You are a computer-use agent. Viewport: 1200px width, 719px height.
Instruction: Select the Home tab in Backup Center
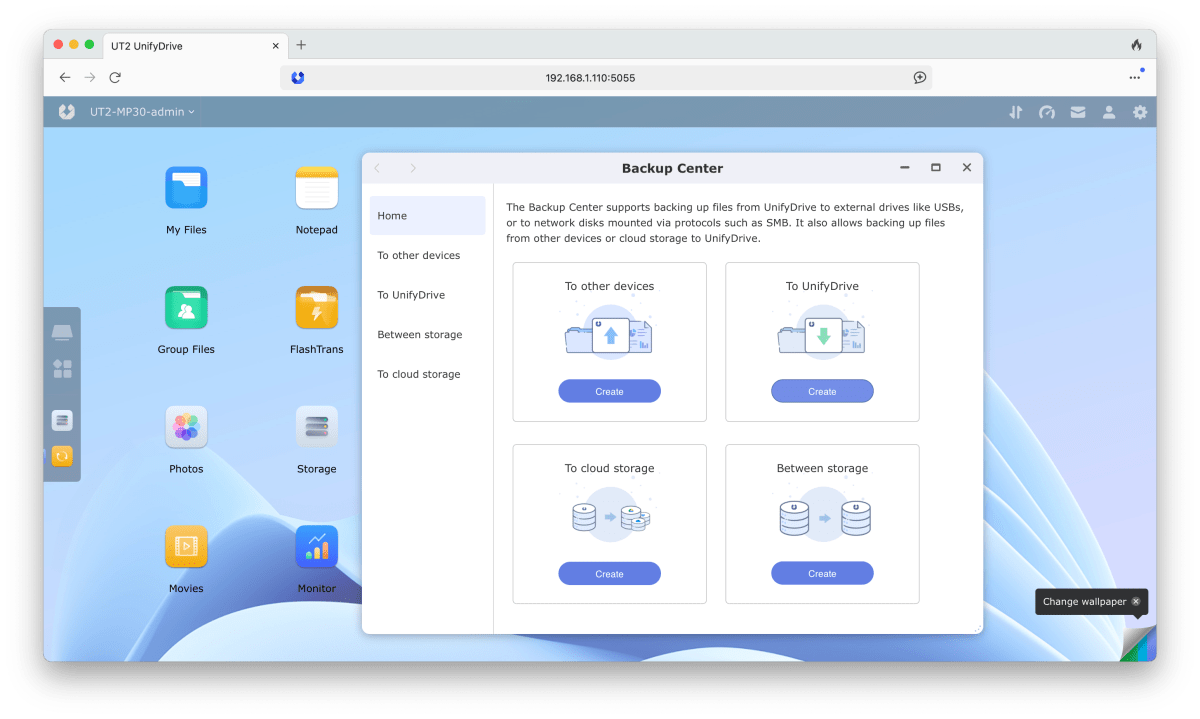click(427, 216)
